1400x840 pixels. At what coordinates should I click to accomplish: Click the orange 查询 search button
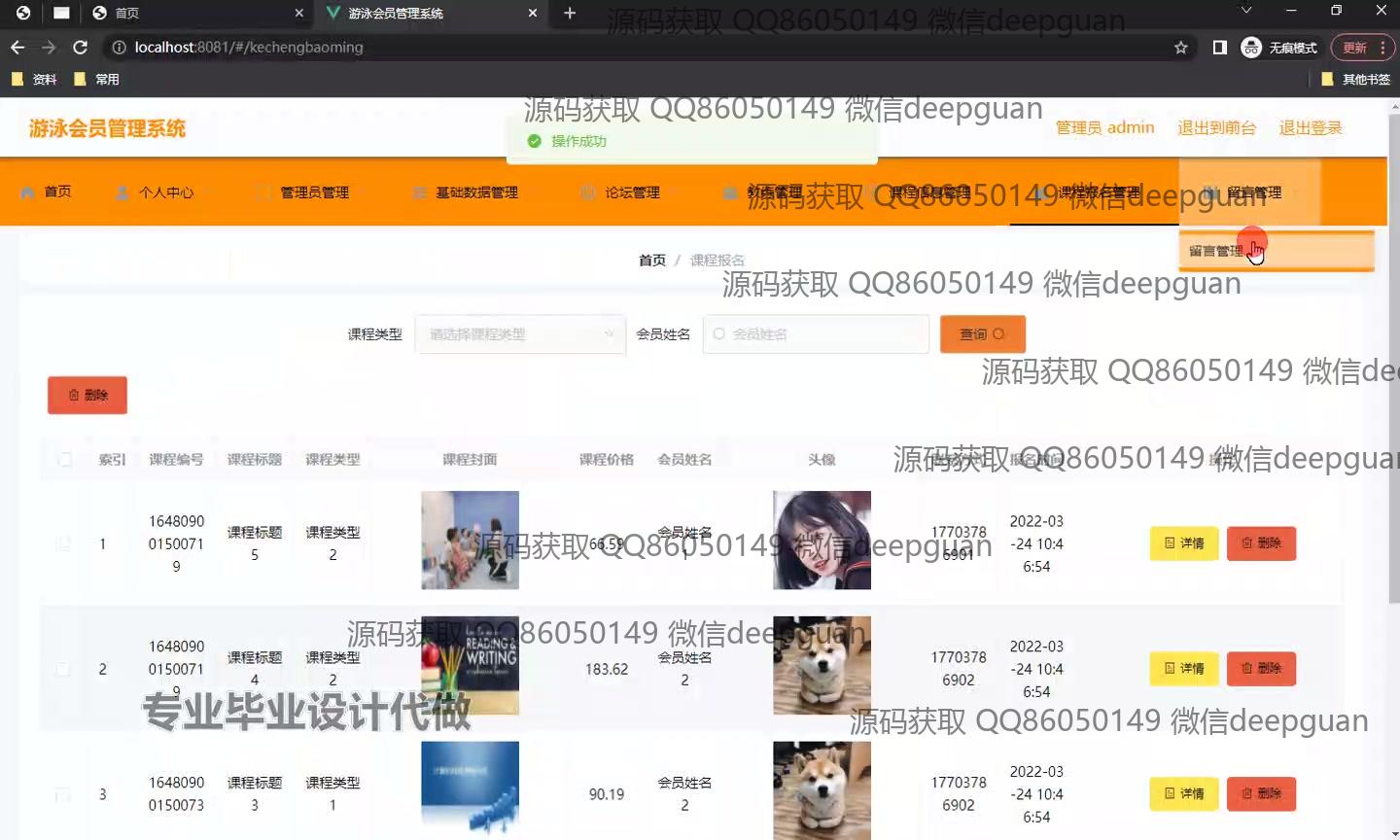point(982,334)
